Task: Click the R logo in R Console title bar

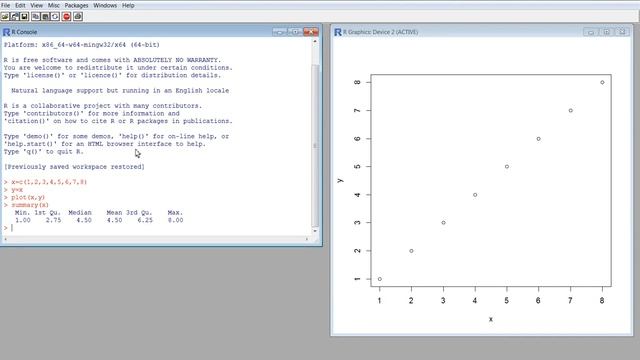Action: click(7, 32)
